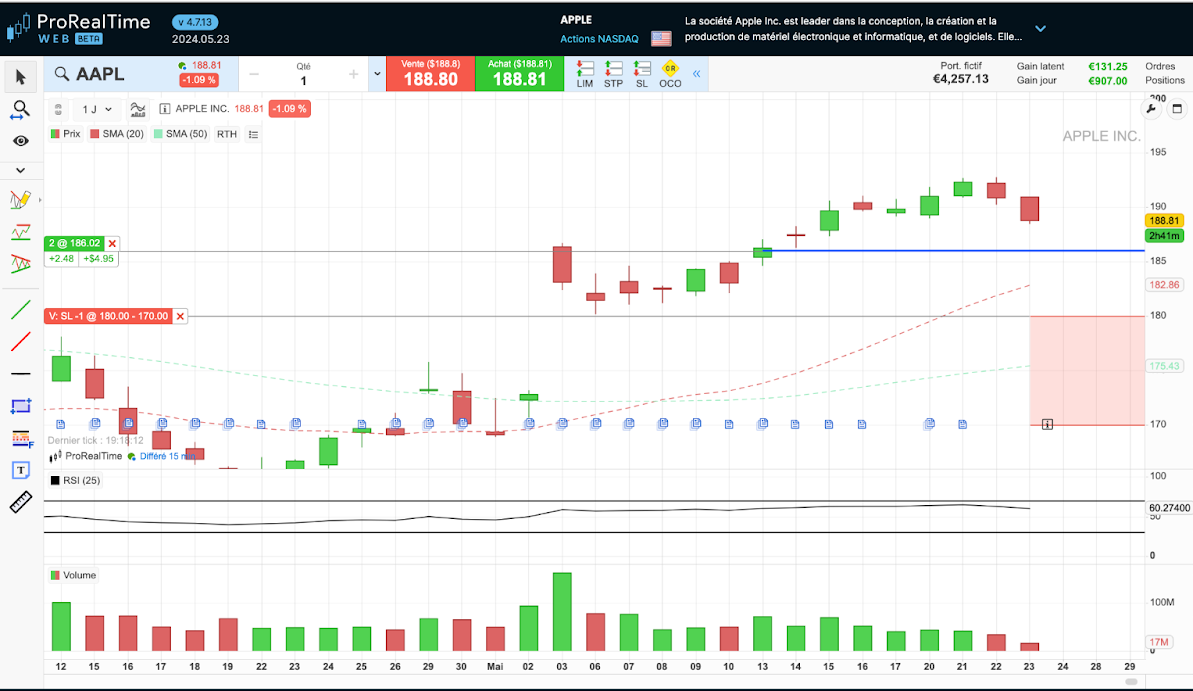Click the ProRealTime Web logo

coord(78,29)
